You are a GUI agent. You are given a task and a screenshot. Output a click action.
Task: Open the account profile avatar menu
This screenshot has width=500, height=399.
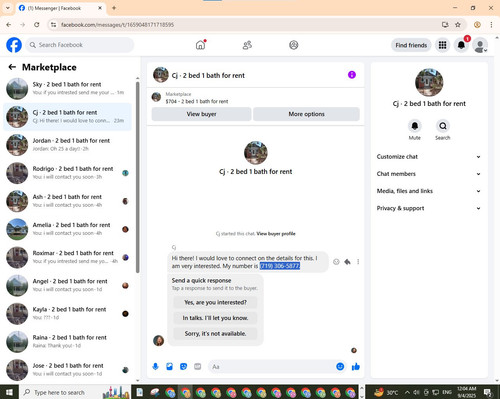[480, 45]
